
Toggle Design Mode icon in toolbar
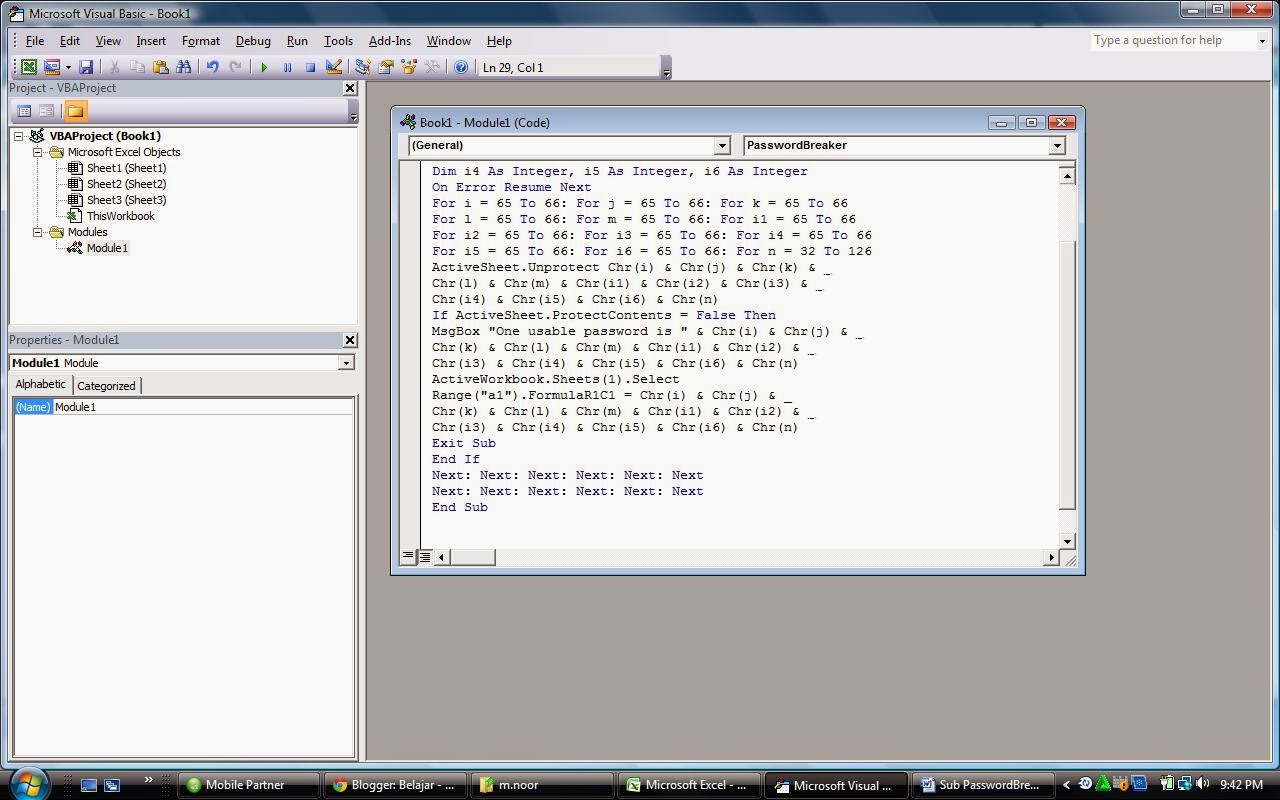(334, 67)
